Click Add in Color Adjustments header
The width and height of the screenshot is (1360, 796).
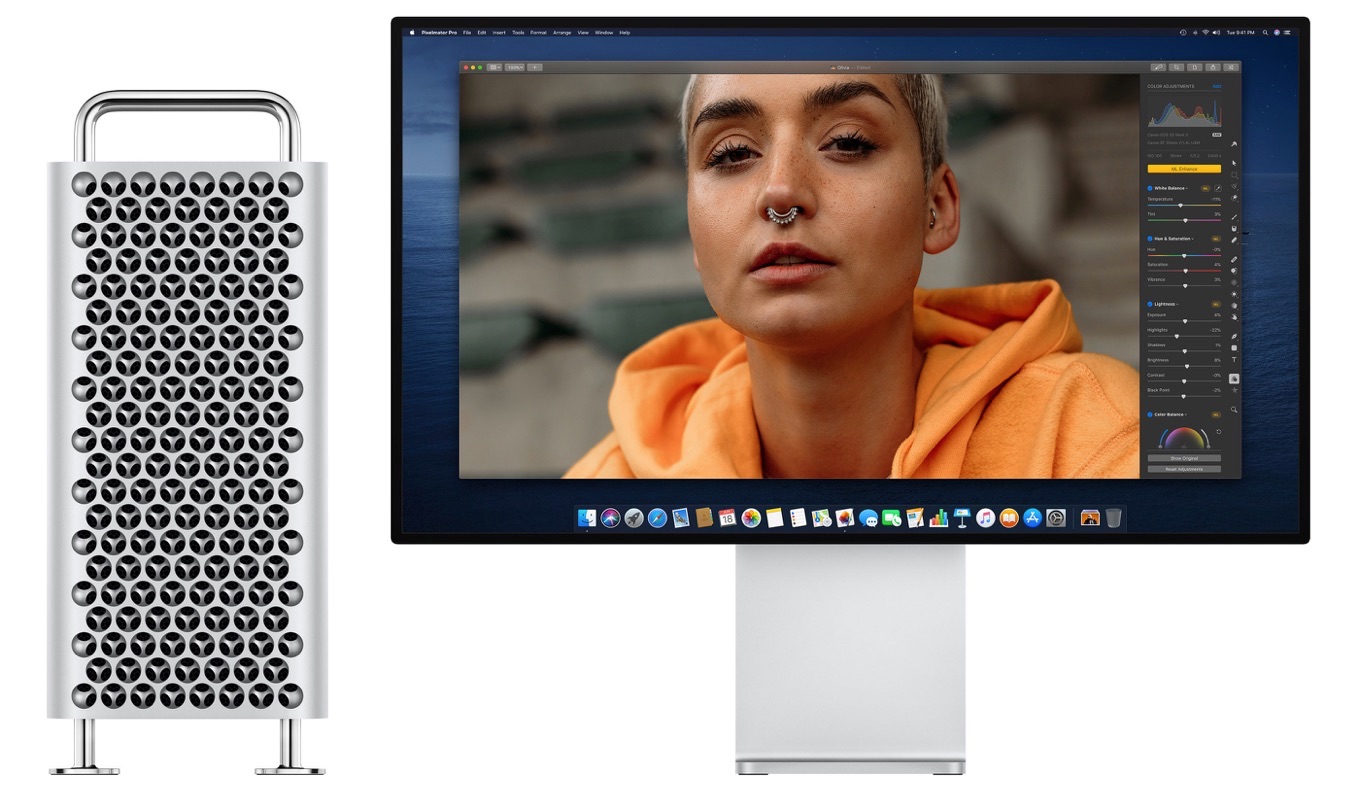click(x=1217, y=86)
